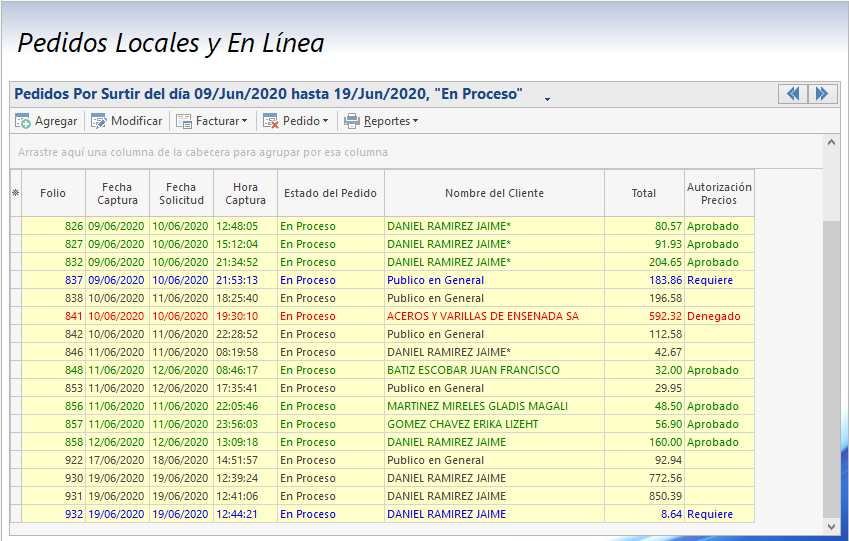Click the Modificar edit icon

tap(99, 121)
